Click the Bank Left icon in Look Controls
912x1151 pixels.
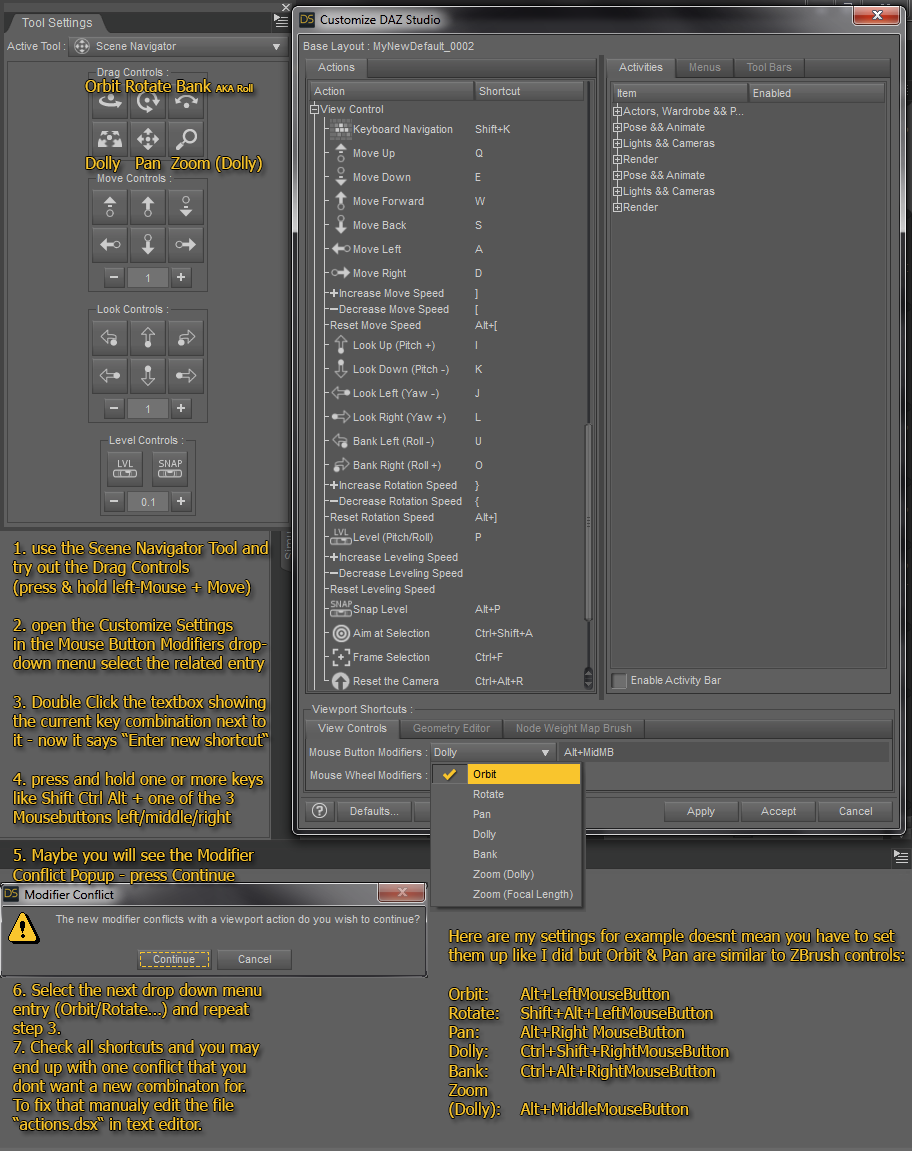click(110, 338)
